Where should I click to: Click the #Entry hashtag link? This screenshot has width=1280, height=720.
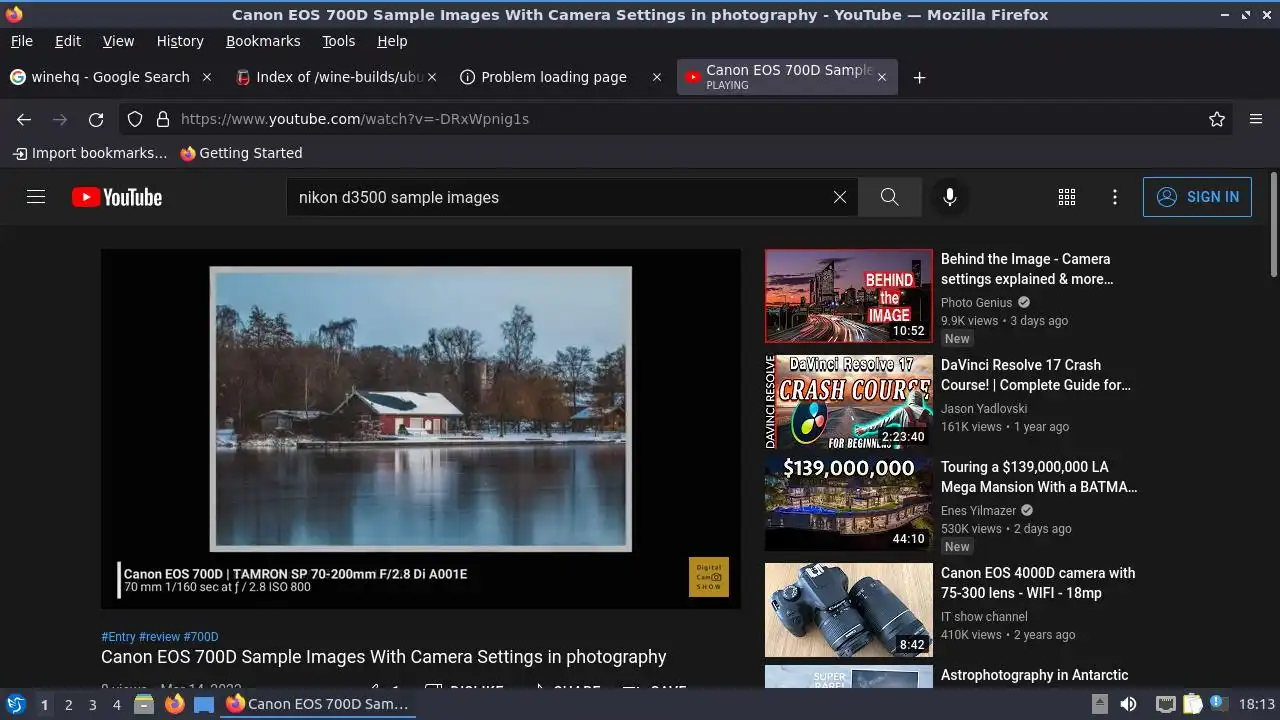click(118, 637)
